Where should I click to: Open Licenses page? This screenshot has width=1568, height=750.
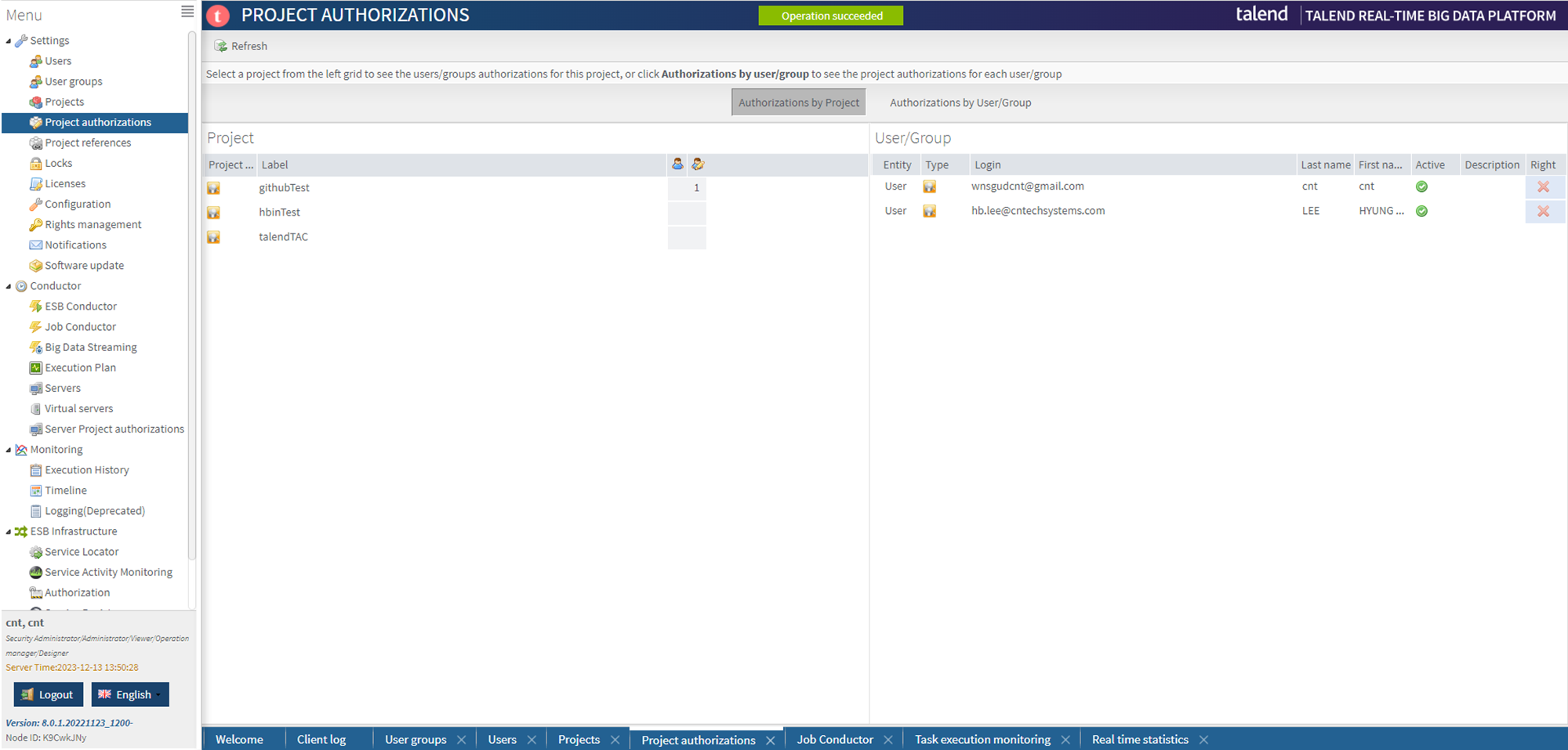[65, 183]
